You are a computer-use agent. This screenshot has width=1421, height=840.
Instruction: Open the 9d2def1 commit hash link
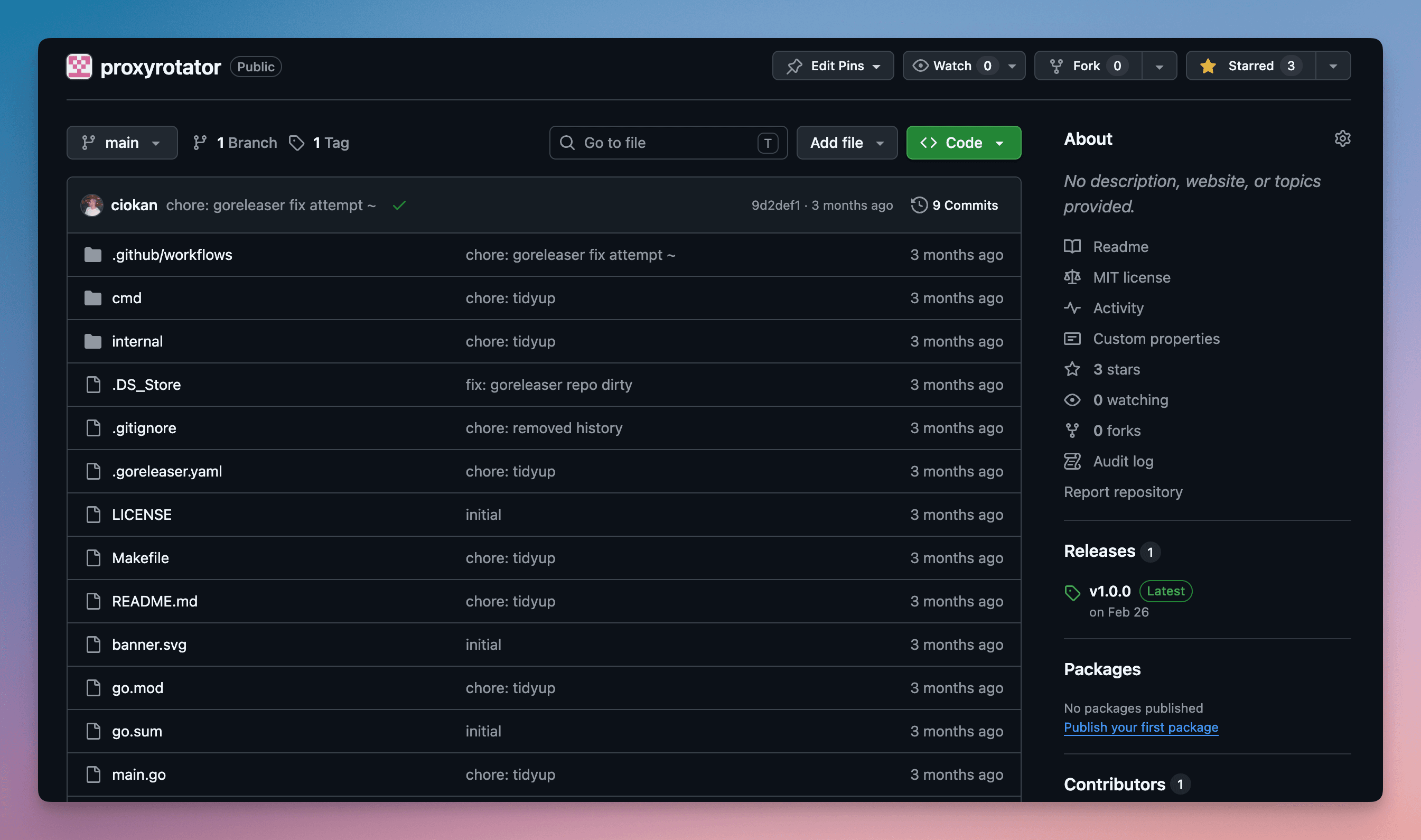[x=776, y=206]
